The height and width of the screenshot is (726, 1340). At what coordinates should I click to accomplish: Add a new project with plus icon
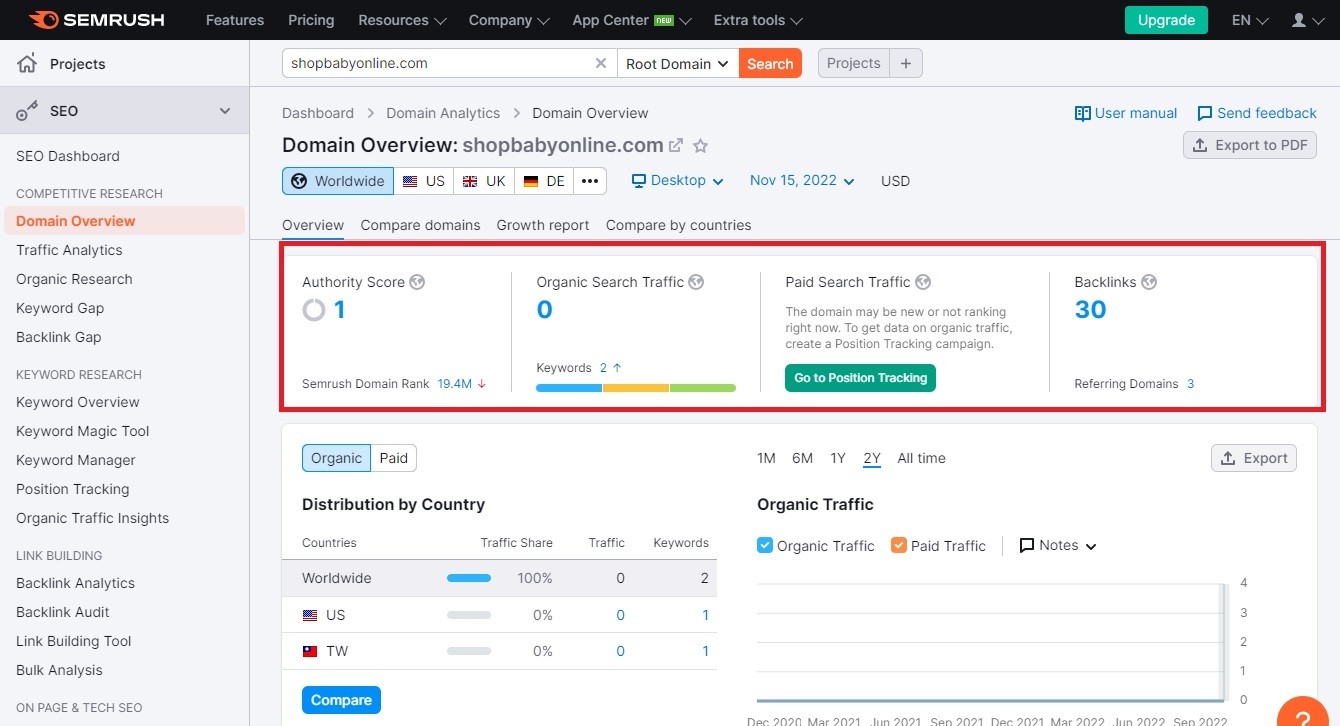pyautogui.click(x=906, y=63)
